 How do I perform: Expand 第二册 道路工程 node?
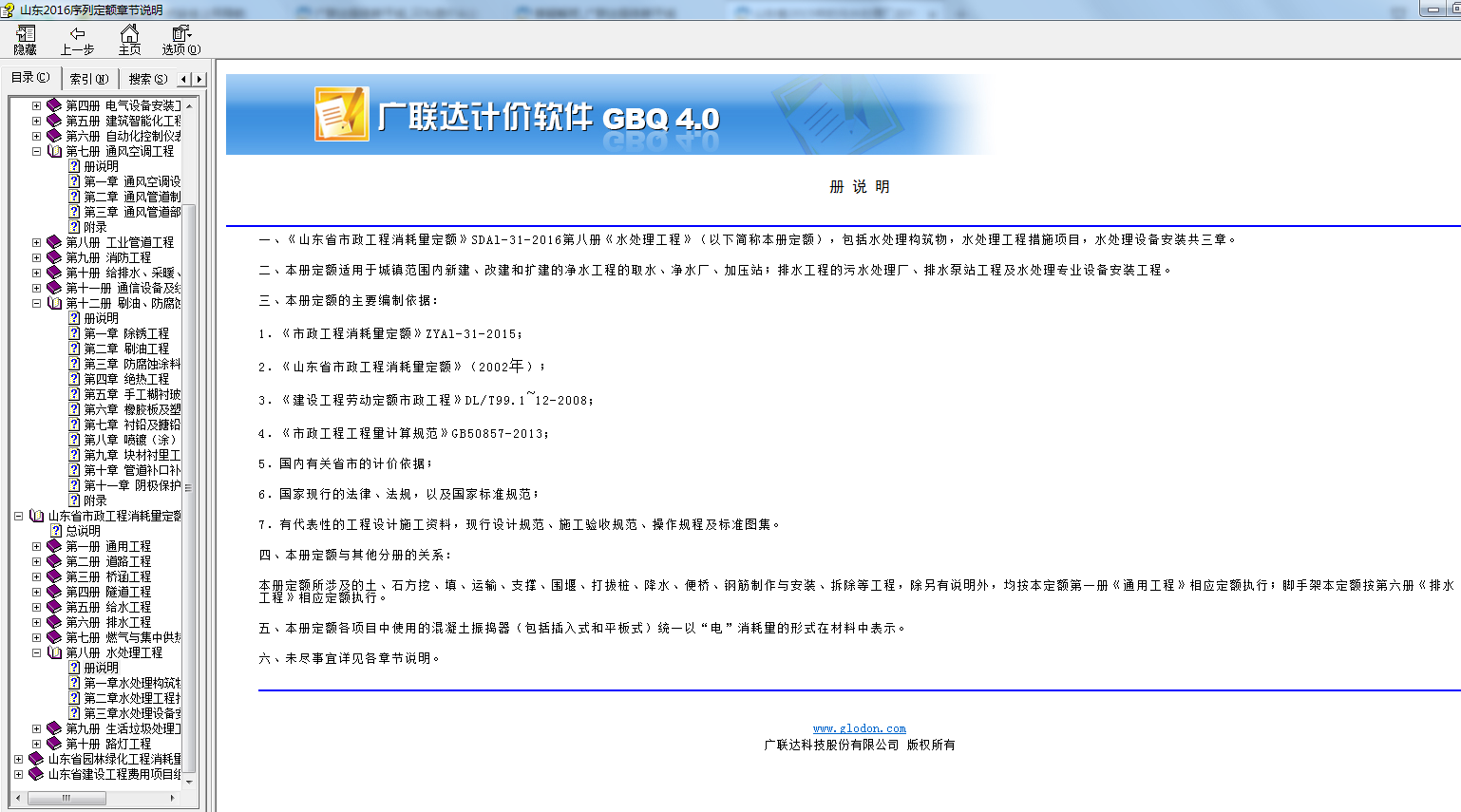tap(36, 561)
